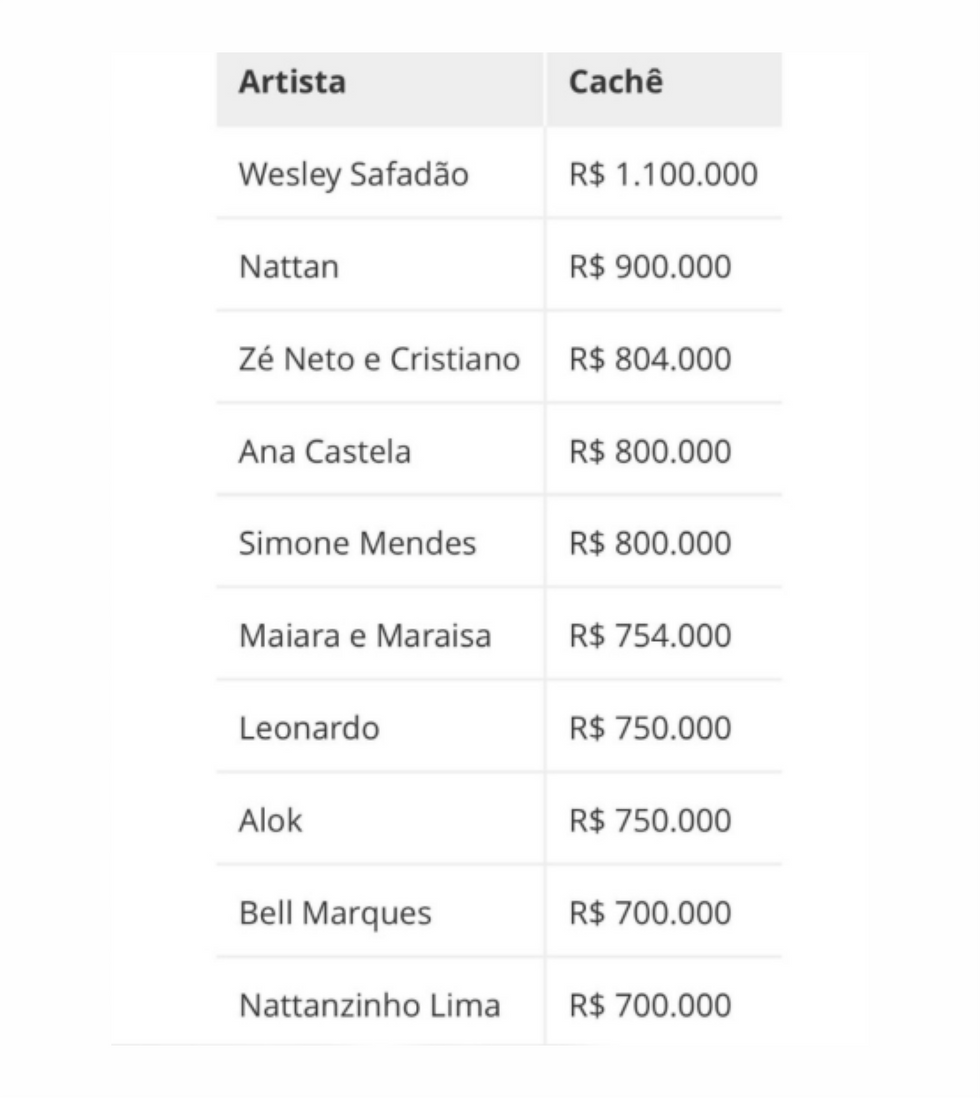Click the Cachê column header
980x1098 pixels.
616,83
